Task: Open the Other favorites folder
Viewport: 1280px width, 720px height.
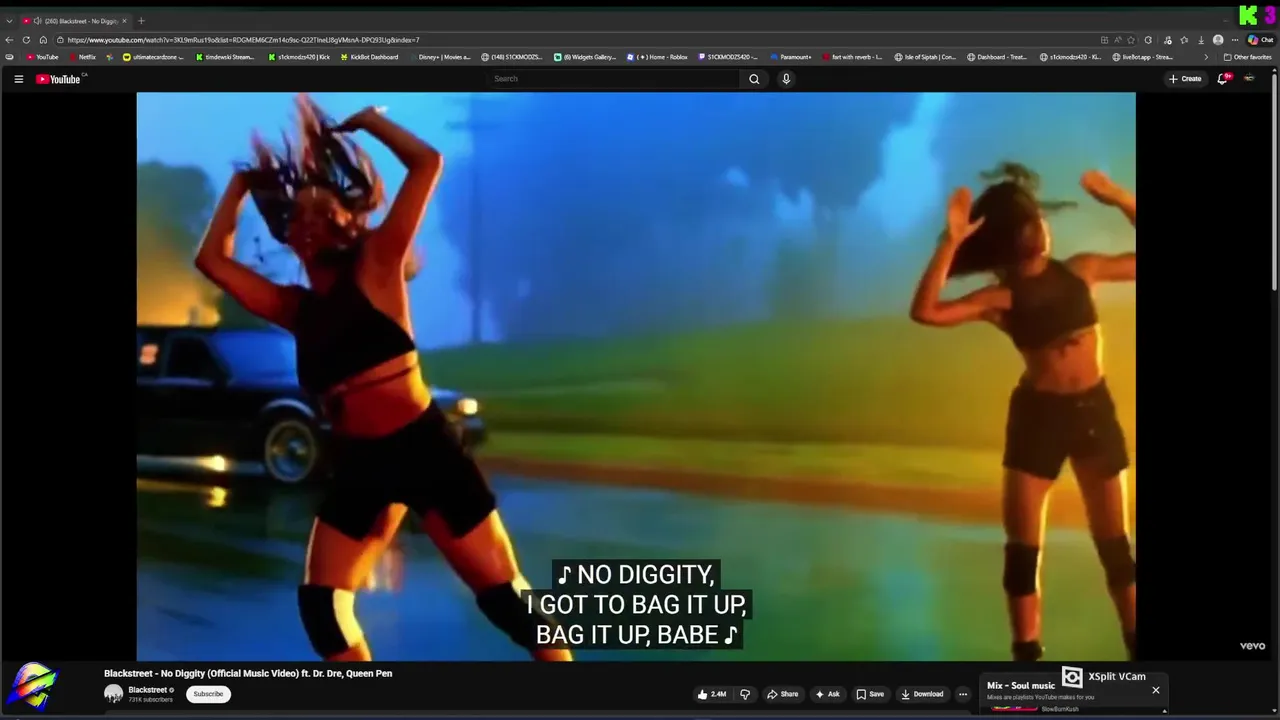Action: 1247,57
